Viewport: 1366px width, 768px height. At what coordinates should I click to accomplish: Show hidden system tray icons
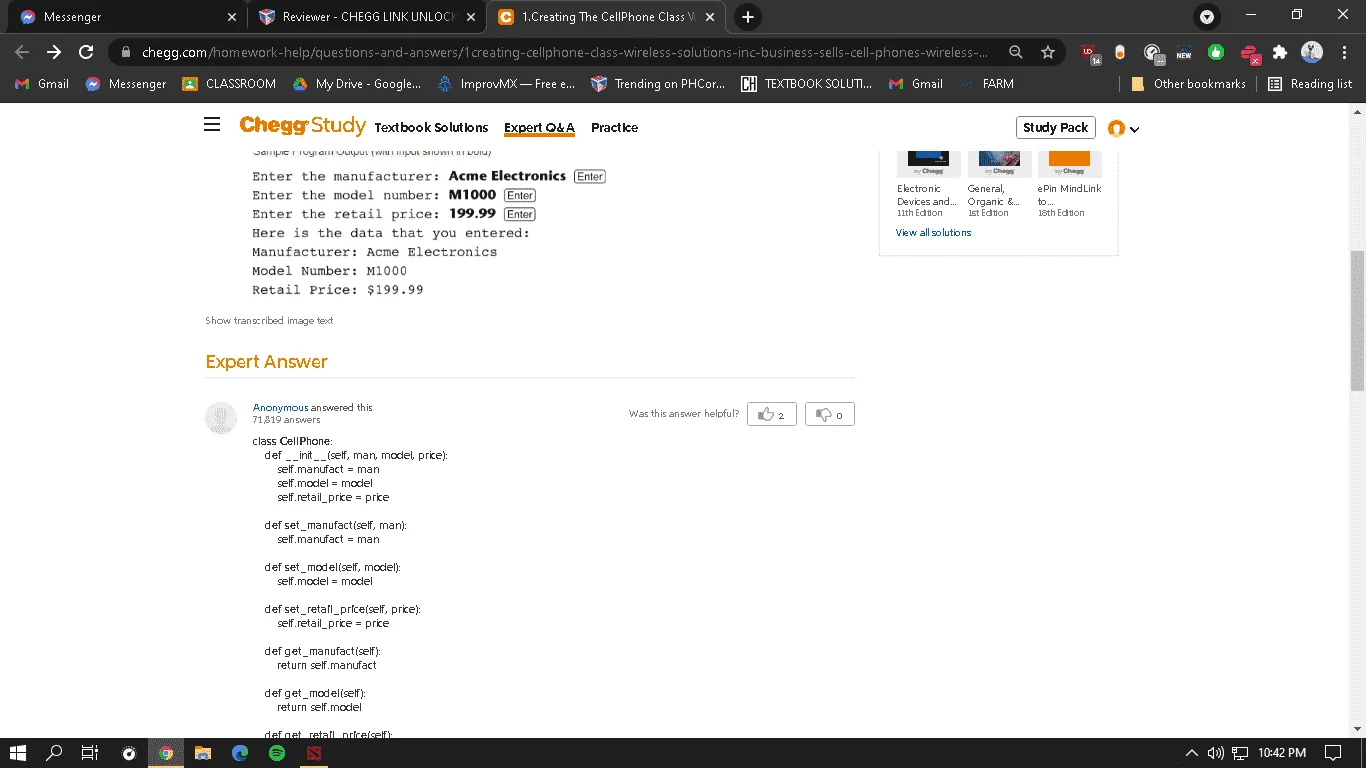(x=1191, y=753)
